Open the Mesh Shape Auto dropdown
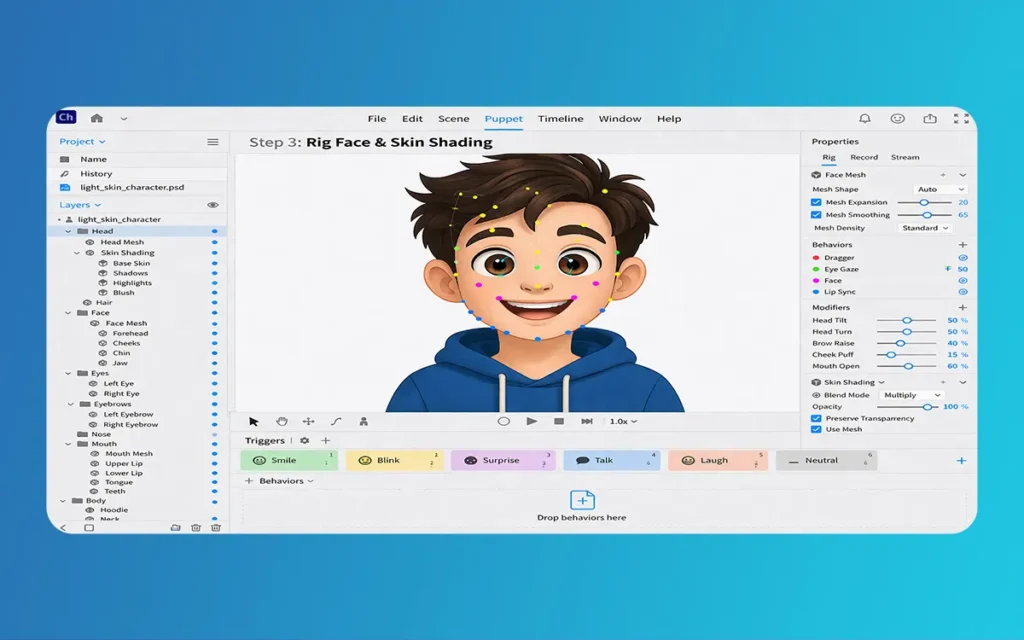This screenshot has width=1024, height=640. pyautogui.click(x=941, y=189)
